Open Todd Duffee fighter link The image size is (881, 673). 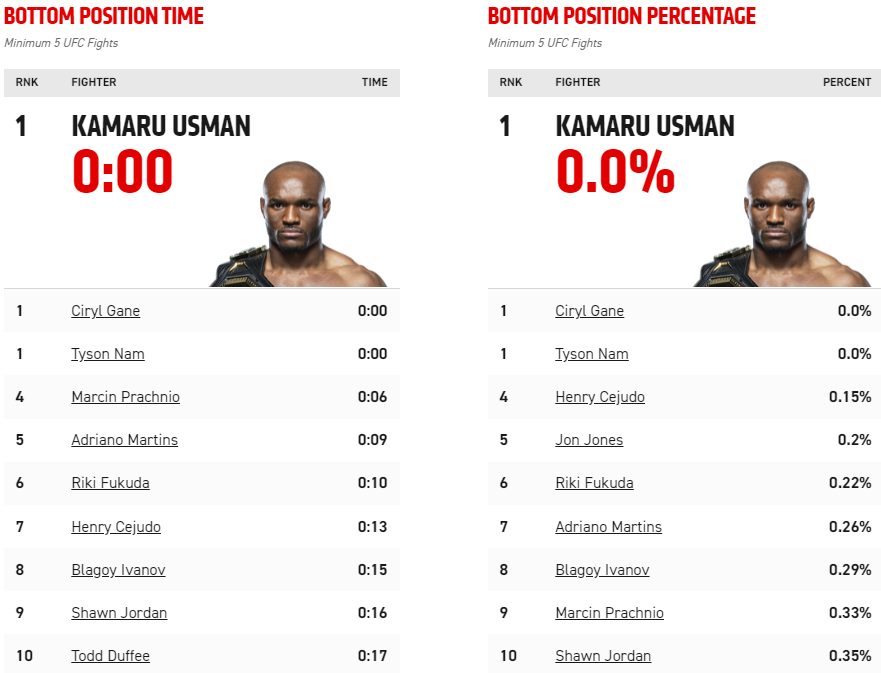(111, 656)
